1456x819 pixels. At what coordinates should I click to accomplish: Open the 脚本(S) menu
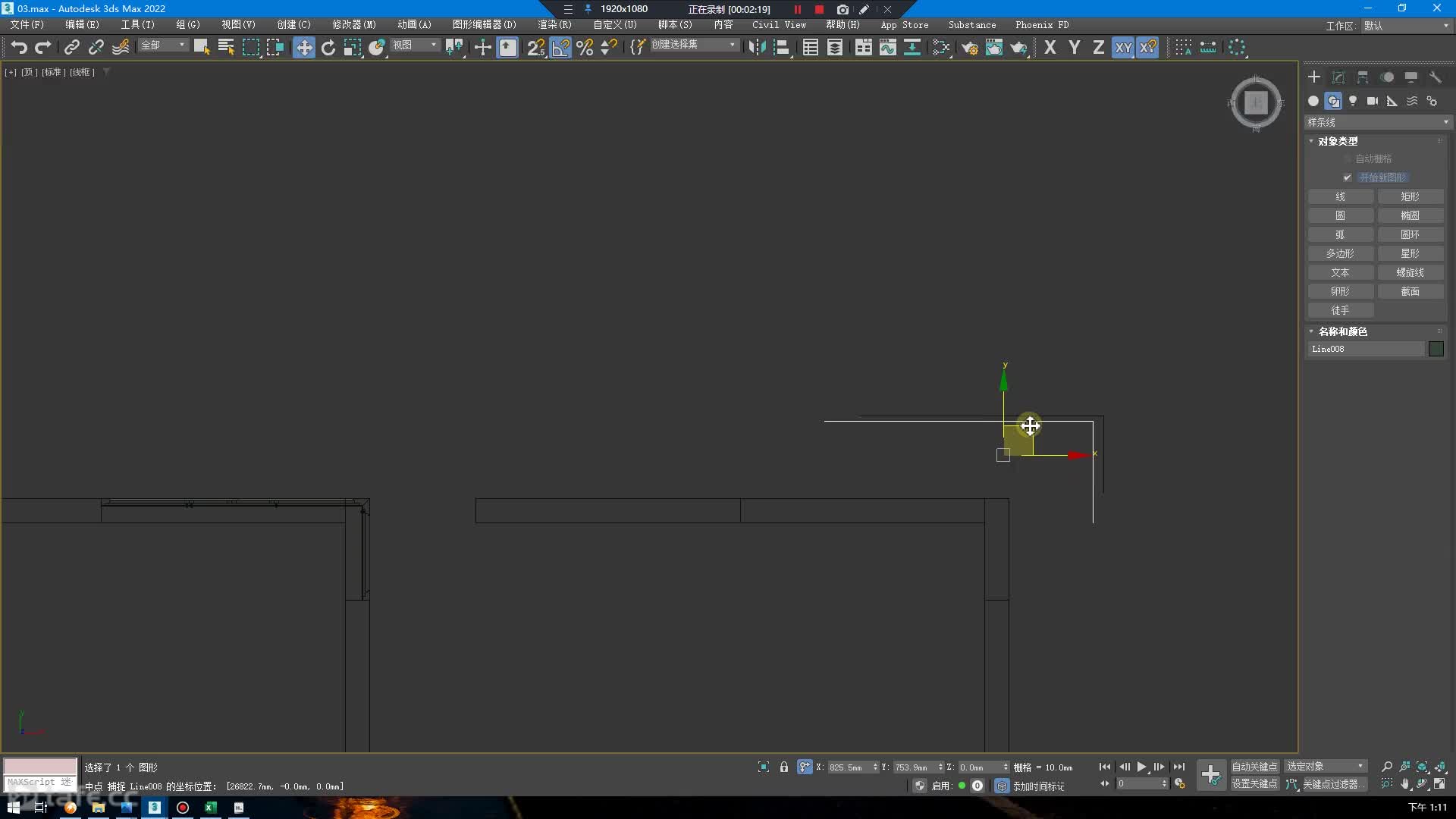click(675, 25)
